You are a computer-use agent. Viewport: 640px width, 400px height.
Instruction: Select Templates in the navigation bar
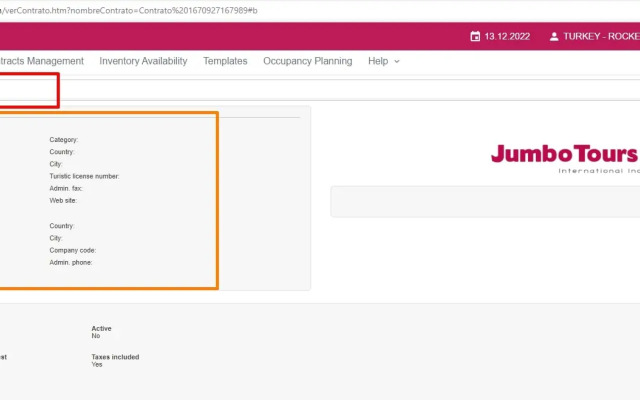pos(225,61)
